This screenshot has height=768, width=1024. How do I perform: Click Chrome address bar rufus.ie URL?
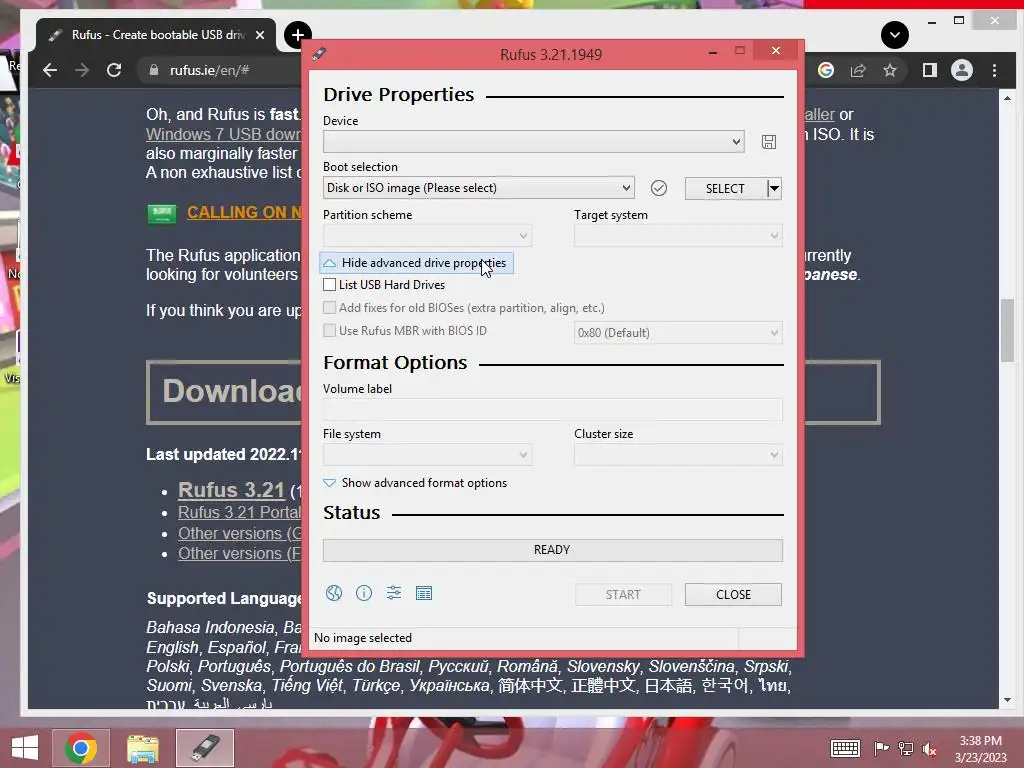pos(209,70)
